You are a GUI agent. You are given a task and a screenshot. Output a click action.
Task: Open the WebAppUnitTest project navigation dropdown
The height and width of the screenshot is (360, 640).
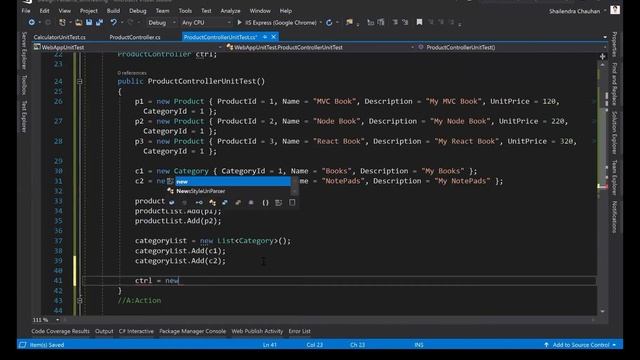128,47
